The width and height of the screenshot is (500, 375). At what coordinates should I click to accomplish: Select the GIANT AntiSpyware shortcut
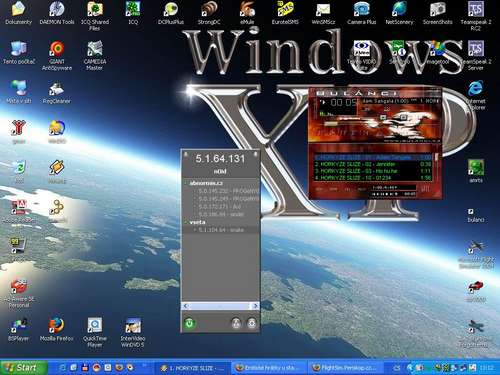point(57,56)
